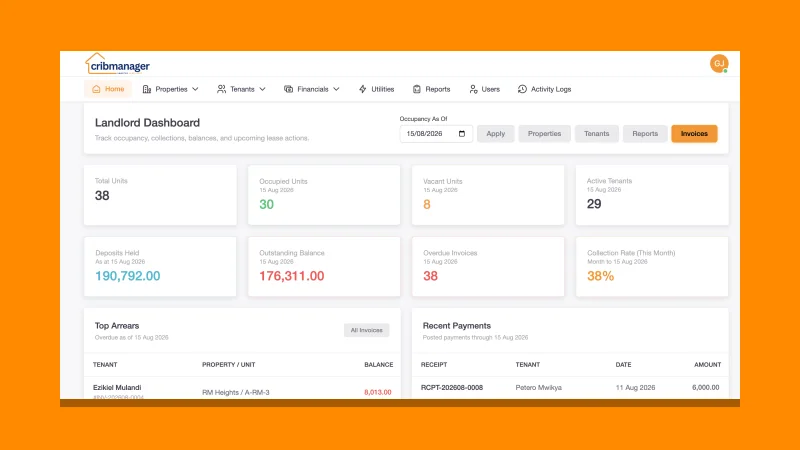
Task: Click the Financials money icon
Action: 289,89
